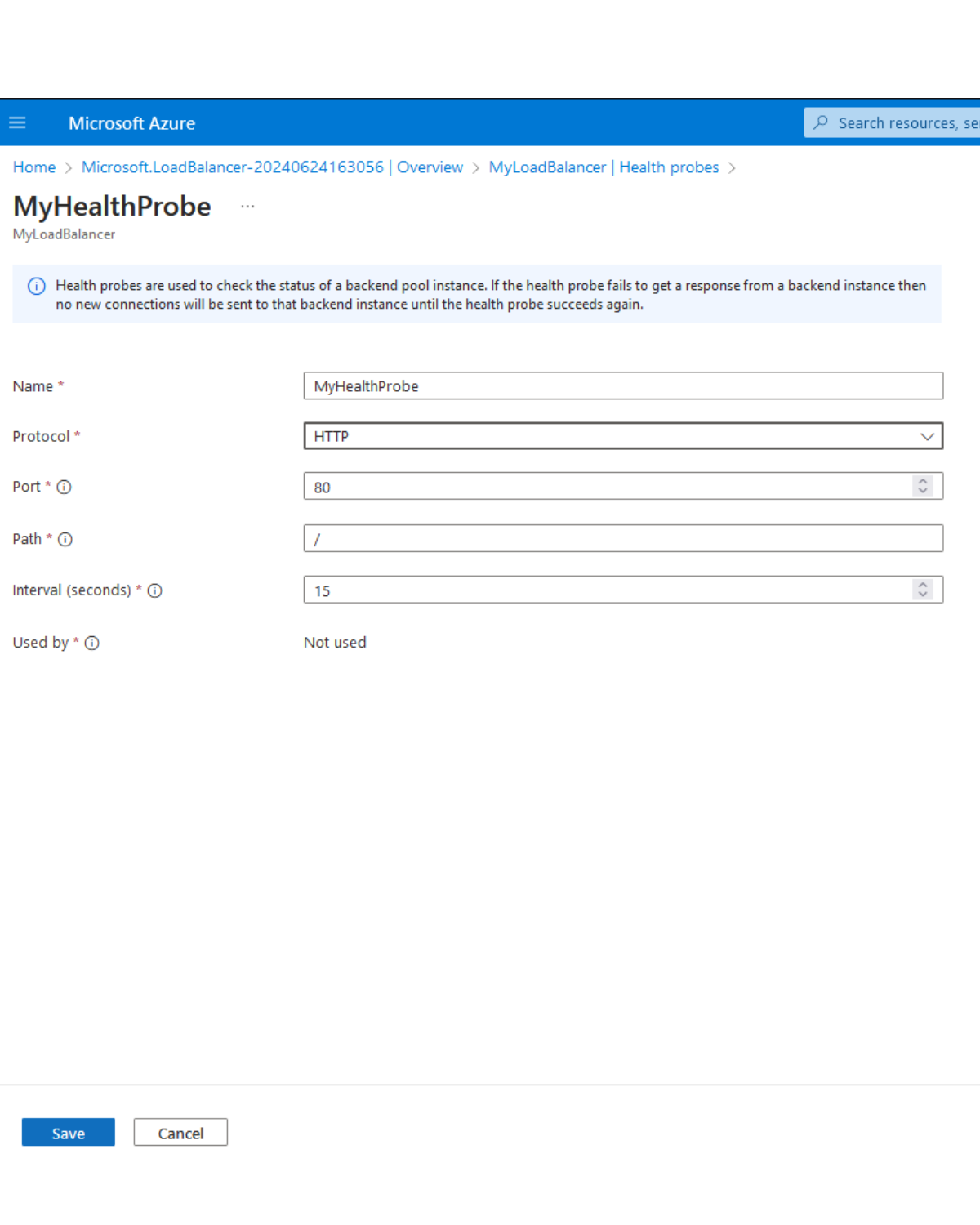This screenshot has height=1225, width=980.
Task: Increase Interval value with up arrow
Action: [923, 584]
